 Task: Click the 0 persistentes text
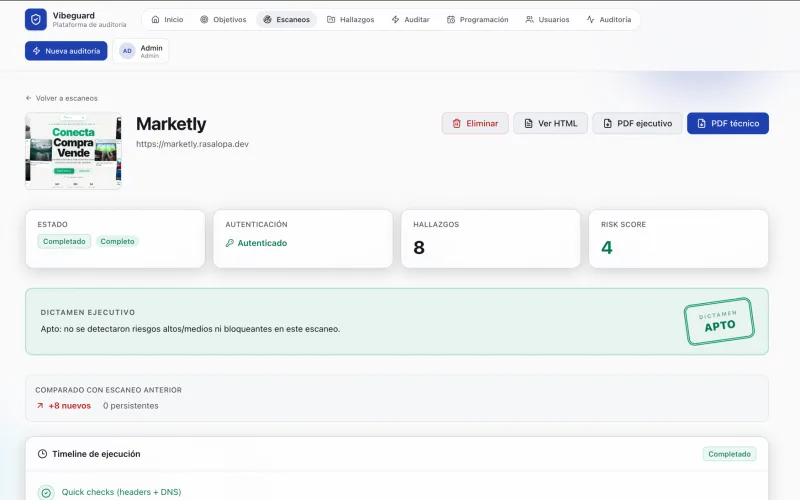tap(131, 406)
